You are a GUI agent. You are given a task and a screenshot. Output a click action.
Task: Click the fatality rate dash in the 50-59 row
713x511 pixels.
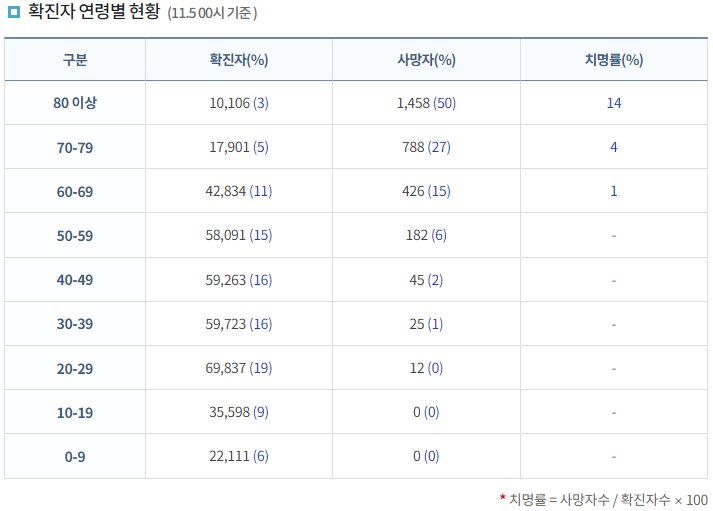tap(614, 236)
